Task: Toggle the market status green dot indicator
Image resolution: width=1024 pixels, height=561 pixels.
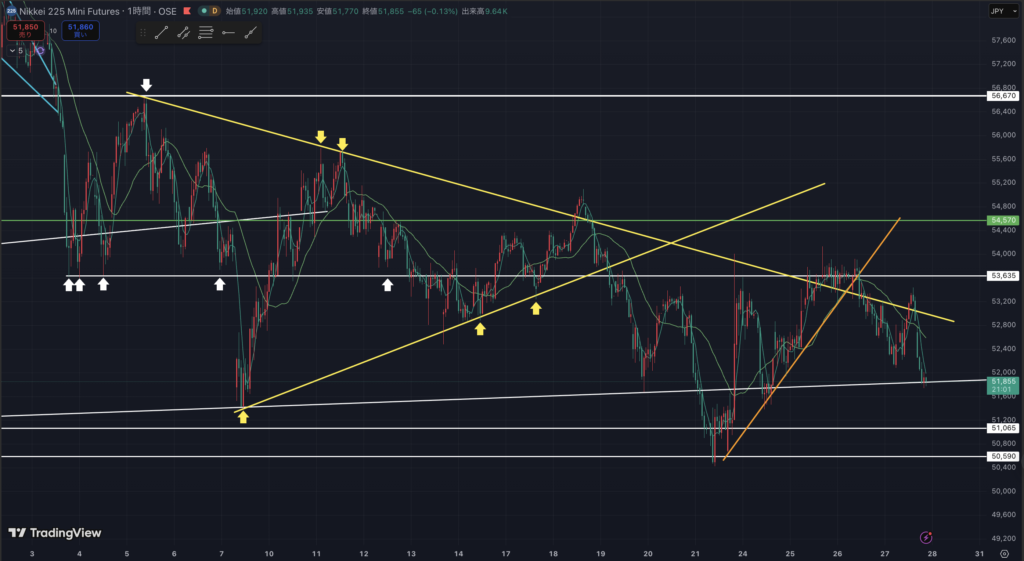Action: click(x=204, y=11)
